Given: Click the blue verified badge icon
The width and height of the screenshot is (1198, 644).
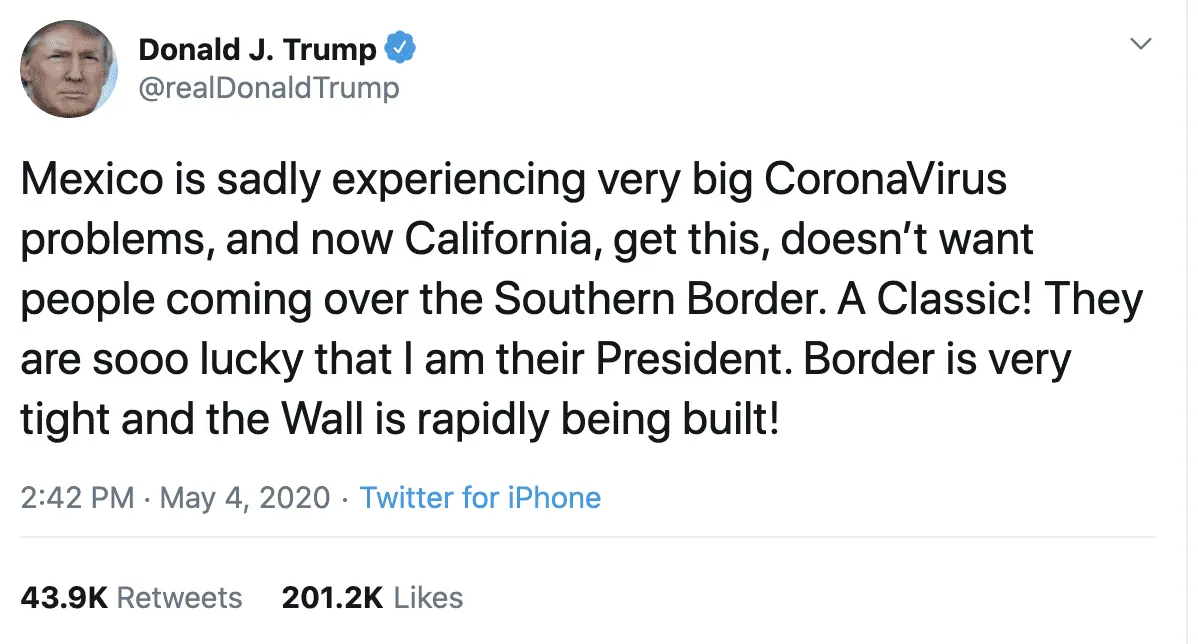Looking at the screenshot, I should 402,47.
